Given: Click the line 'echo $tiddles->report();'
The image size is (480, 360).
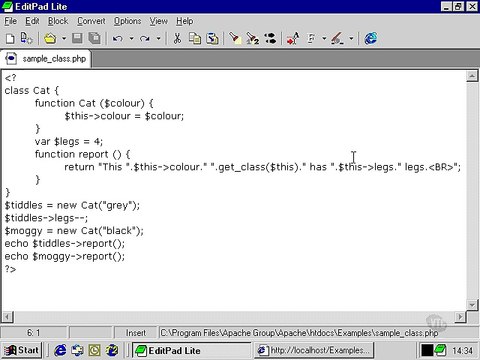Looking at the screenshot, I should tap(65, 244).
